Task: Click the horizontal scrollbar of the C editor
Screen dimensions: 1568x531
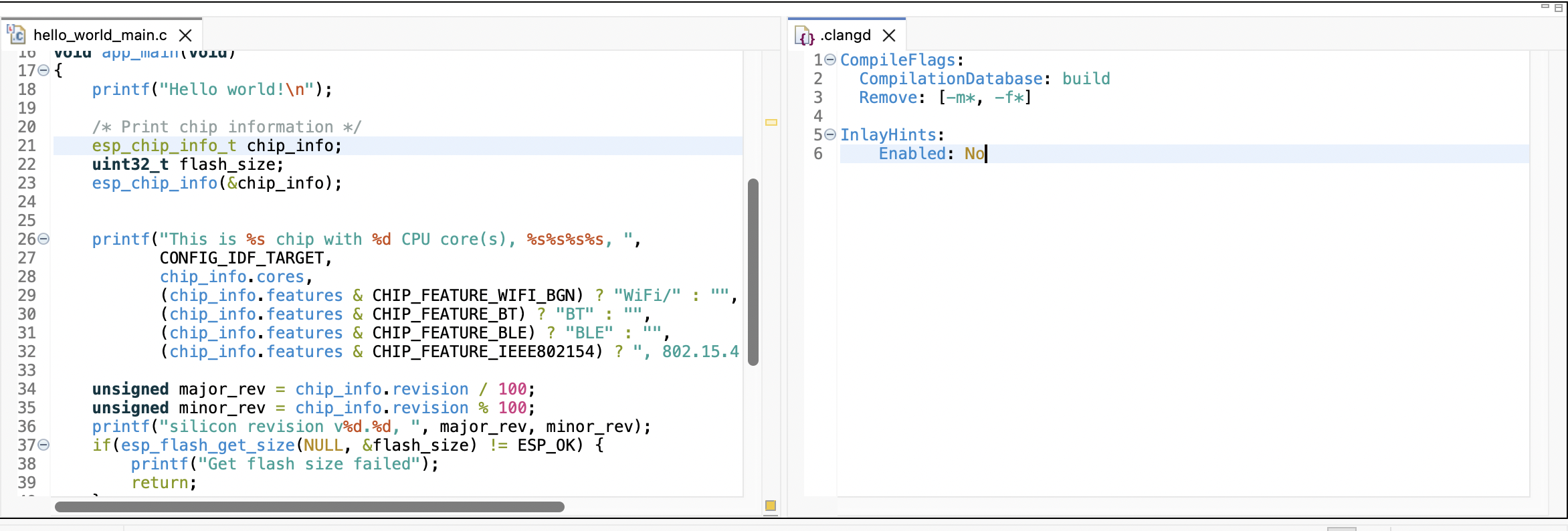Action: [x=310, y=507]
